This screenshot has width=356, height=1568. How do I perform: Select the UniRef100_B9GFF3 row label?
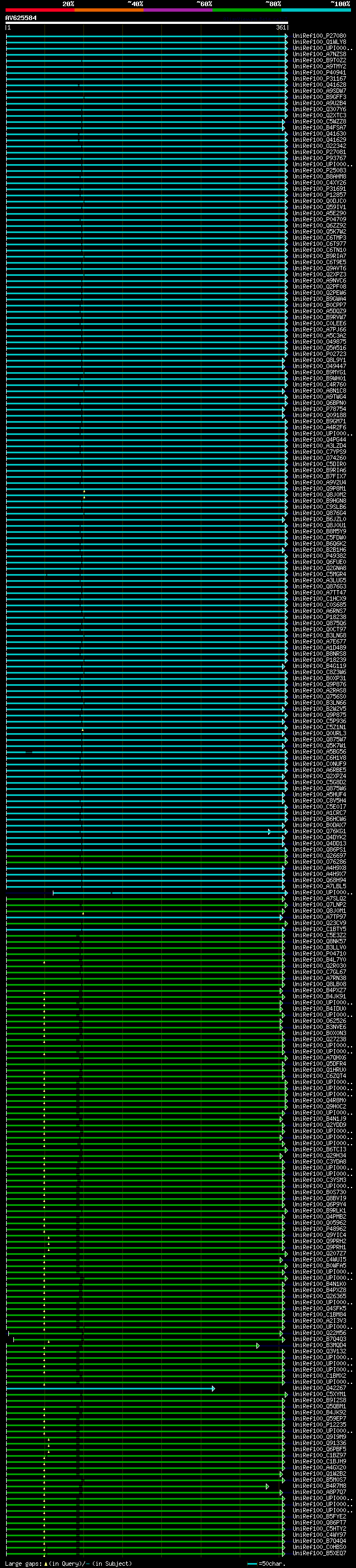click(x=319, y=97)
